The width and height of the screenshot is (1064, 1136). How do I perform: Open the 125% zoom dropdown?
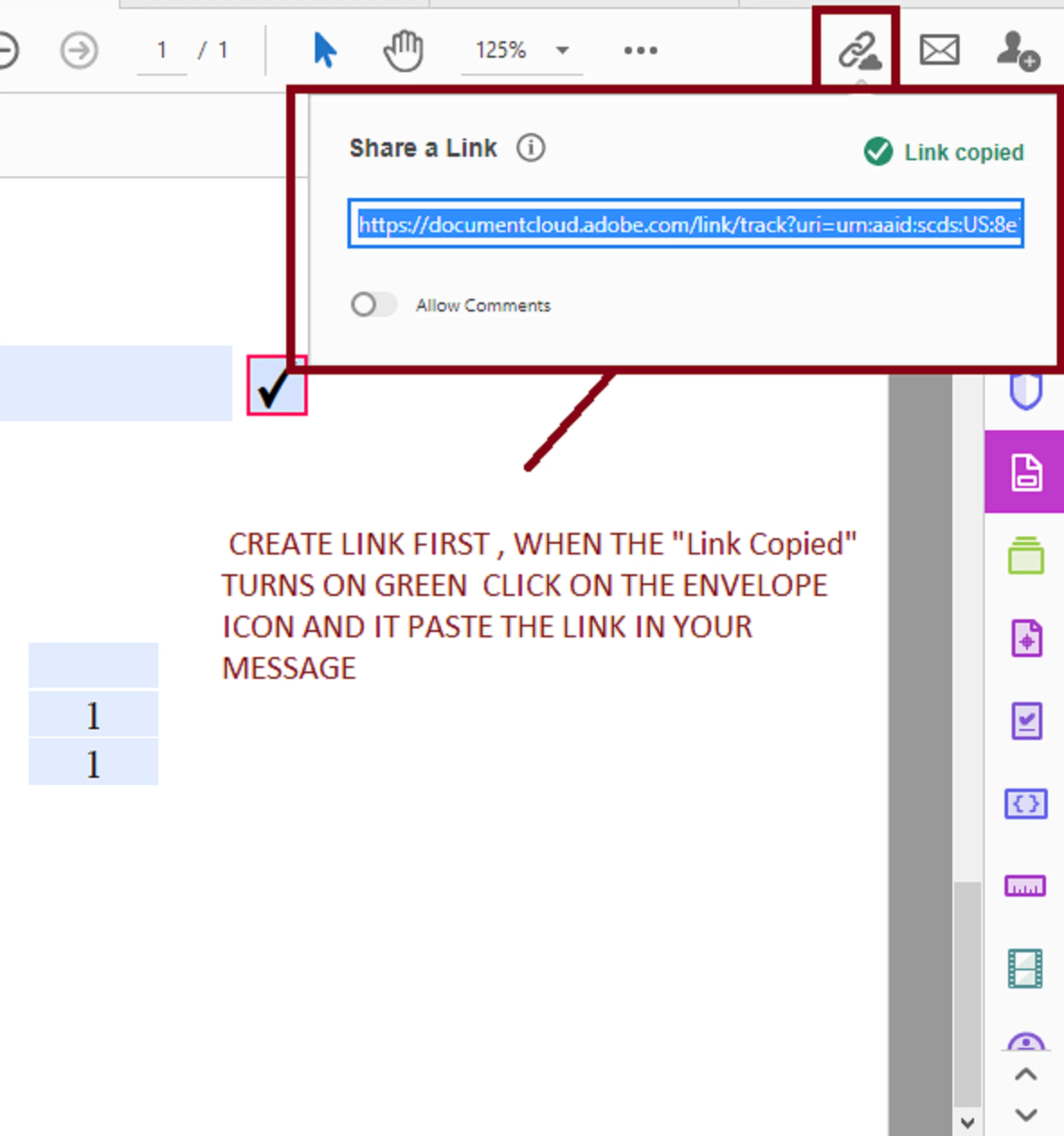point(562,50)
